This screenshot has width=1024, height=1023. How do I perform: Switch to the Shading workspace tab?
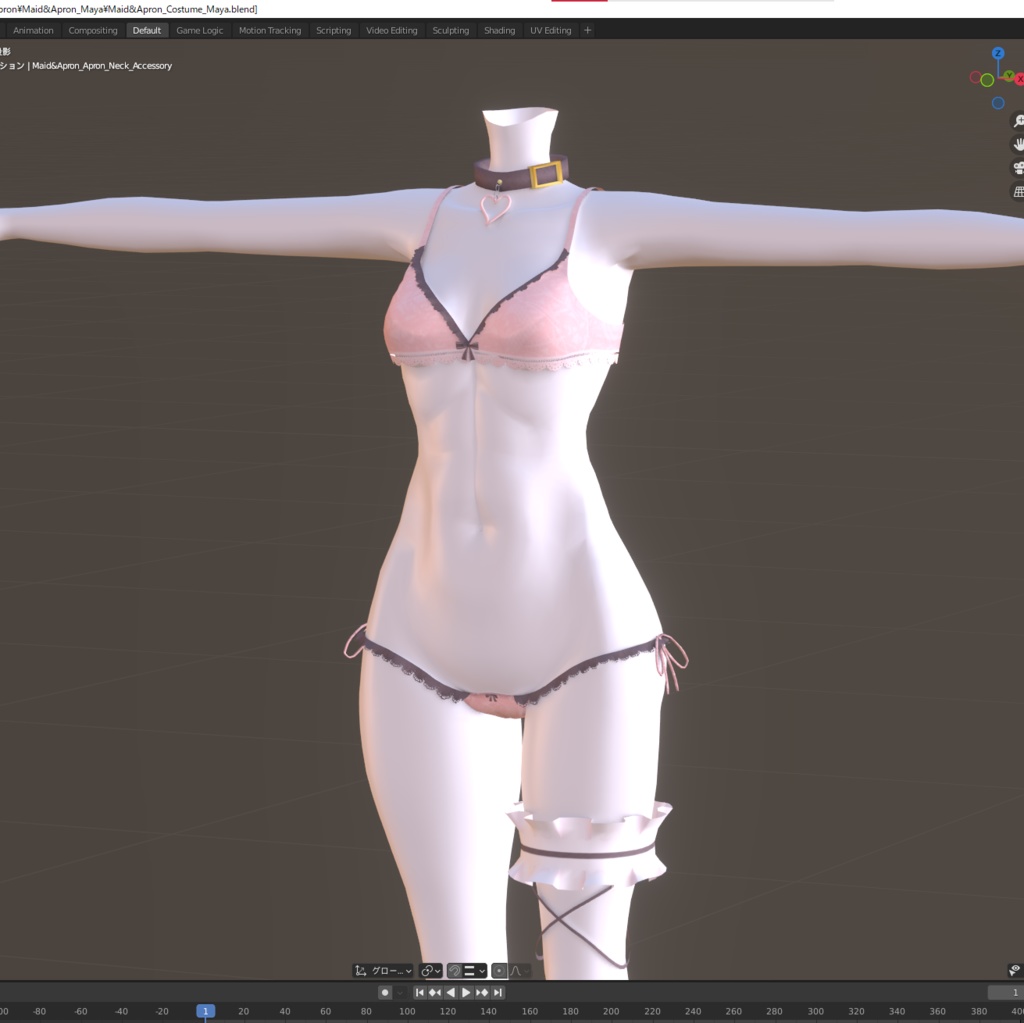click(499, 30)
